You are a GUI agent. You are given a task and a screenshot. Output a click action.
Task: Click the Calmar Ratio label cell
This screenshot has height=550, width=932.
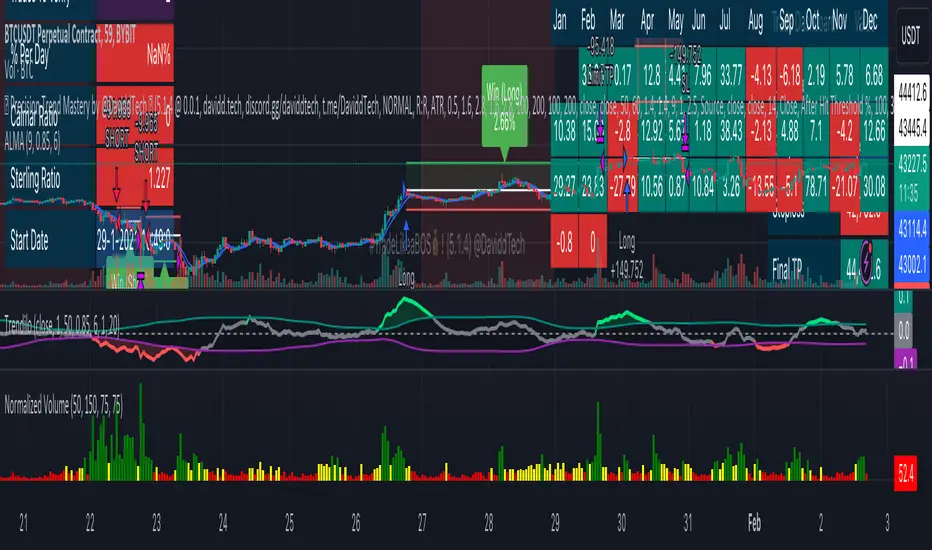51,116
